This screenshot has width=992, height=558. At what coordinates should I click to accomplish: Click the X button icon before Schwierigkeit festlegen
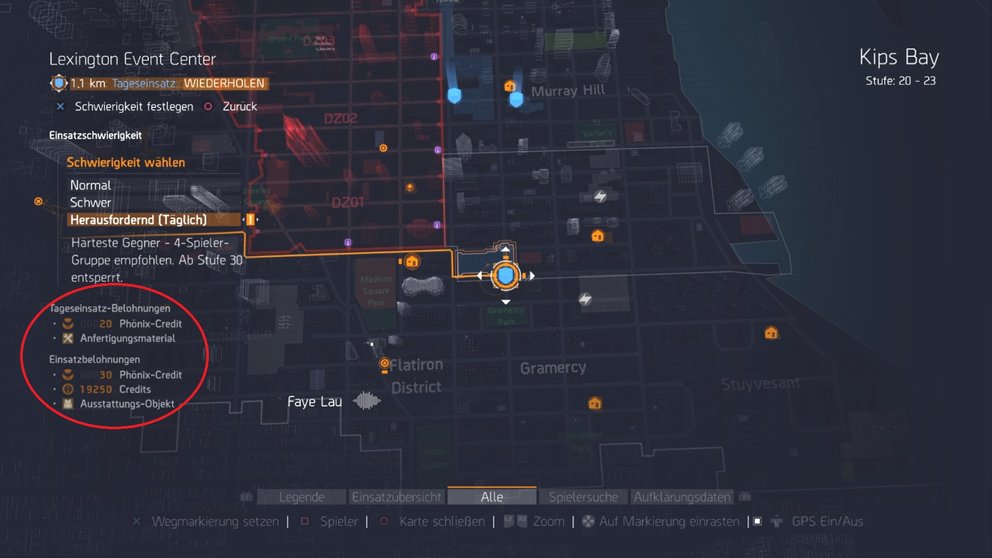click(x=60, y=106)
